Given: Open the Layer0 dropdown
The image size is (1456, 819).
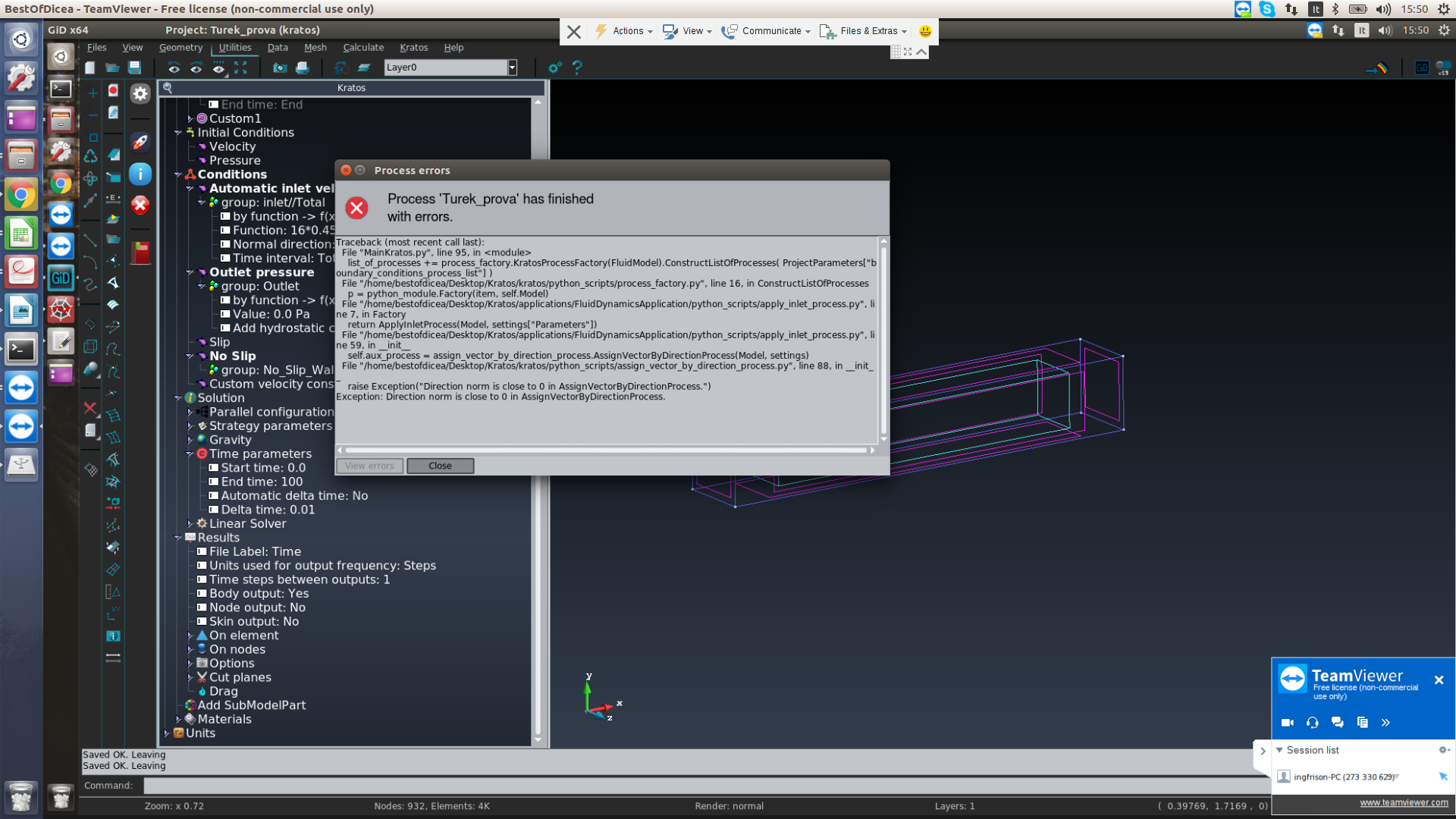Looking at the screenshot, I should pyautogui.click(x=513, y=67).
